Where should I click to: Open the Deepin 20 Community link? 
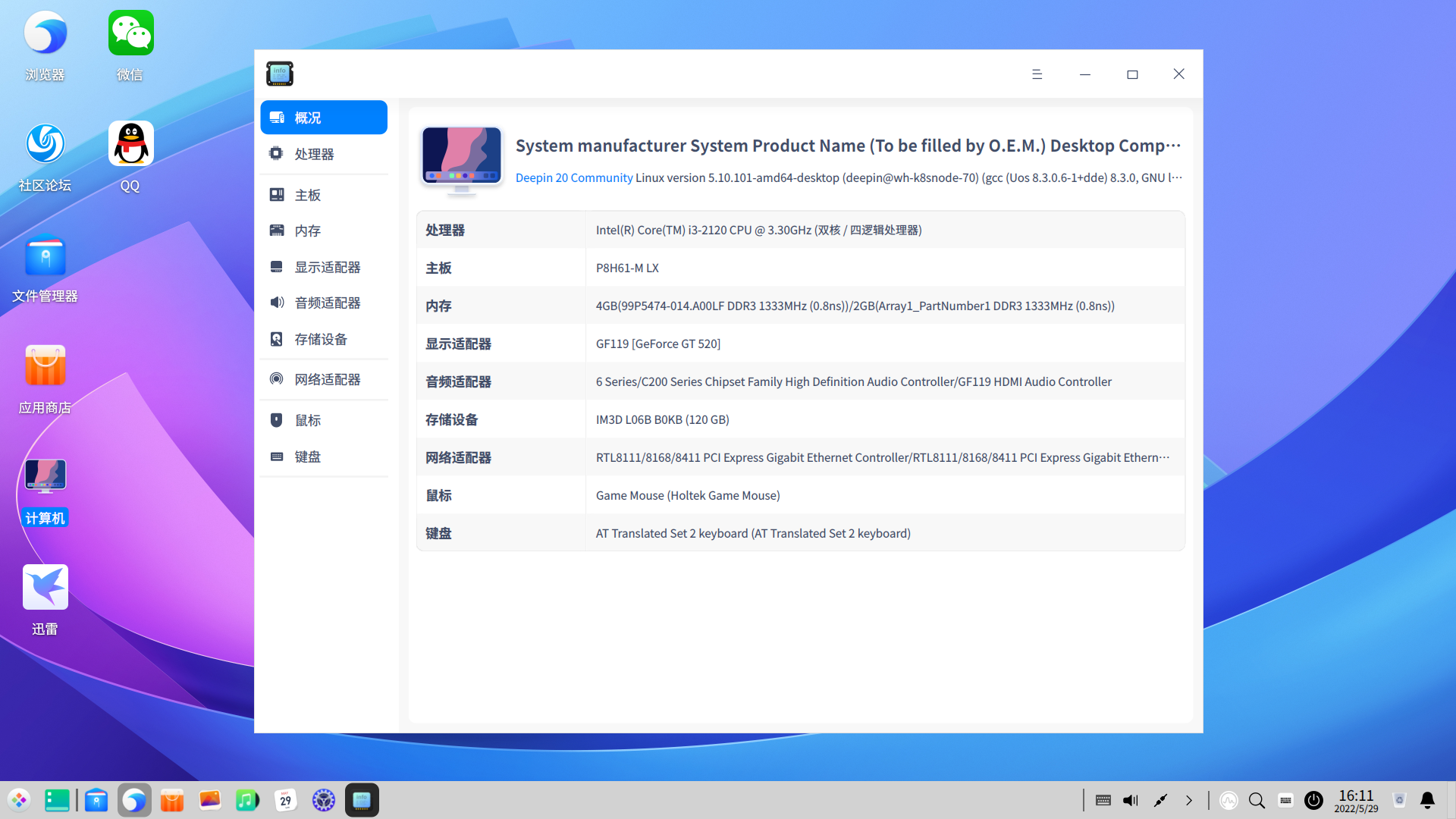pos(573,177)
